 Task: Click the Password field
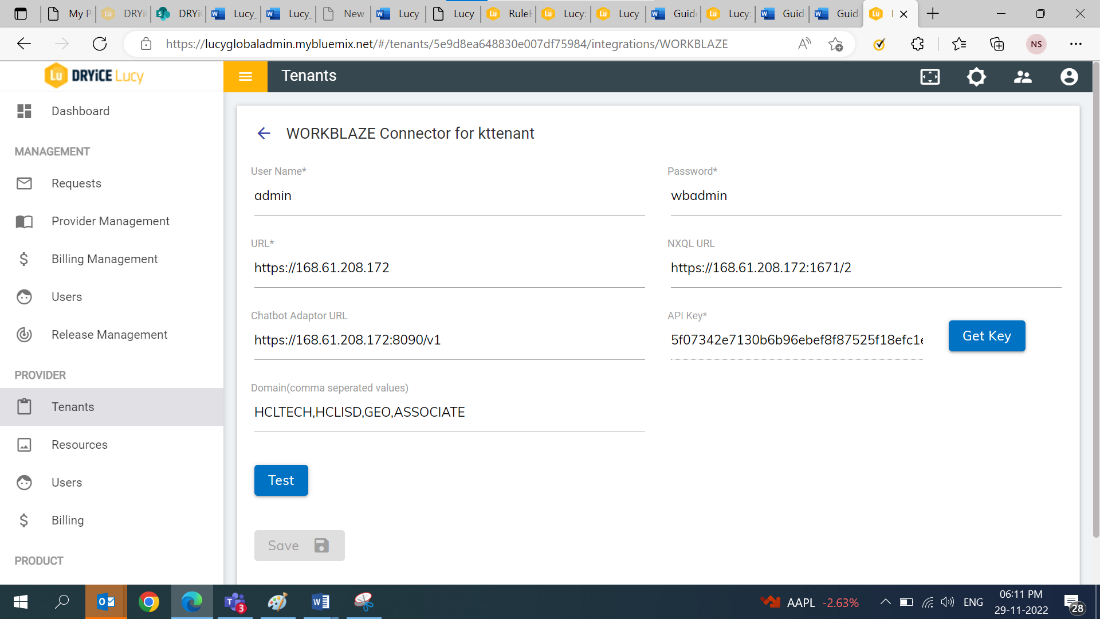[x=866, y=196]
